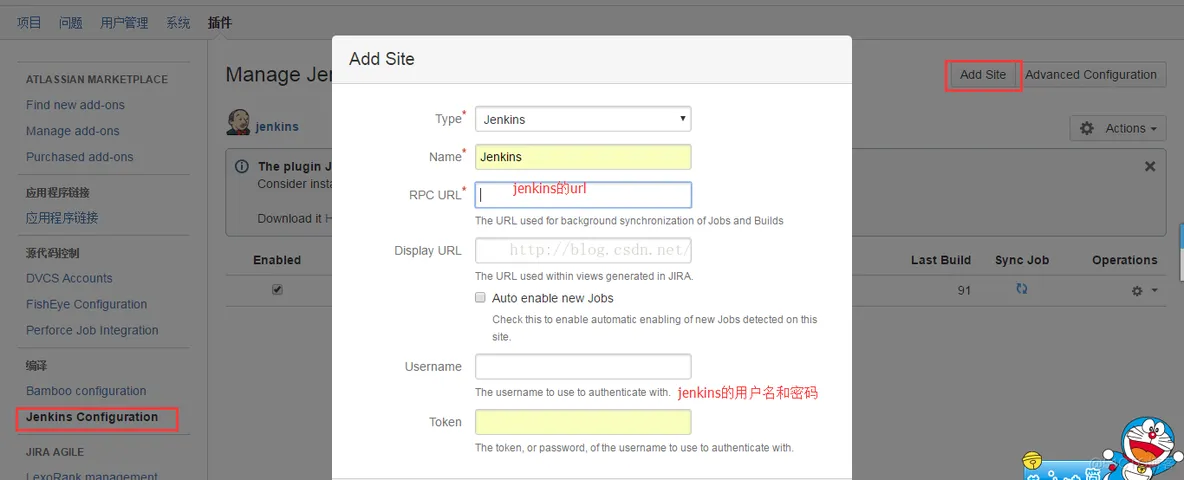1184x480 pixels.
Task: Click the info icon in the plugin notice
Action: pos(242,166)
